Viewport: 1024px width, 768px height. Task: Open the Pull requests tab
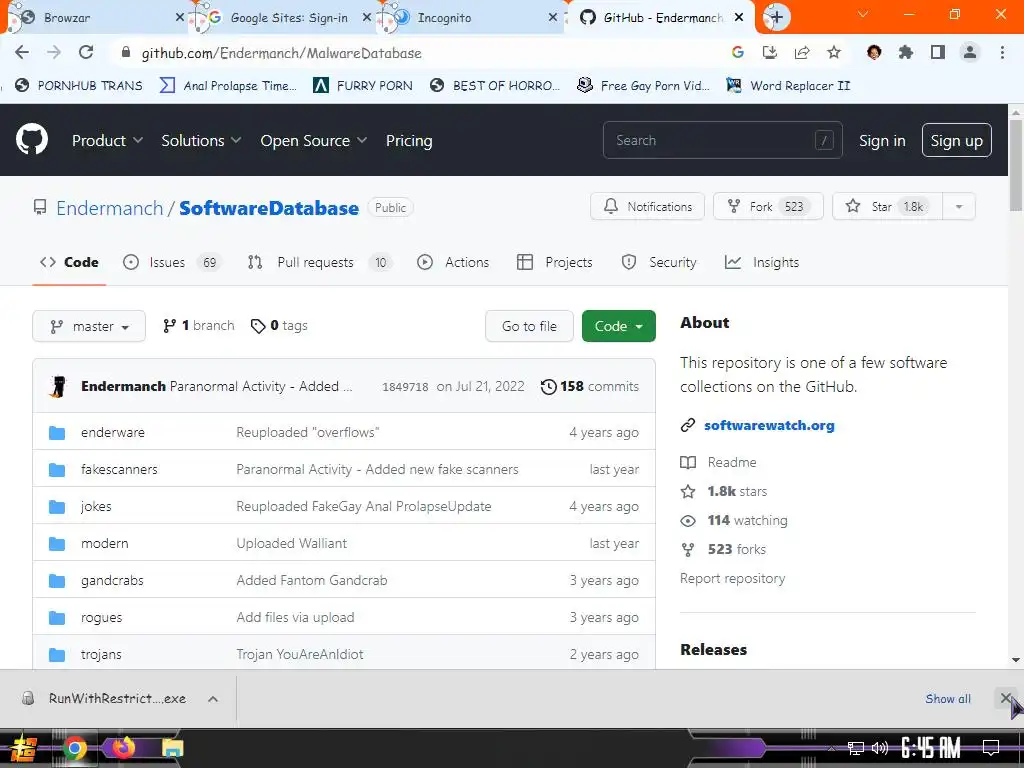pos(319,262)
